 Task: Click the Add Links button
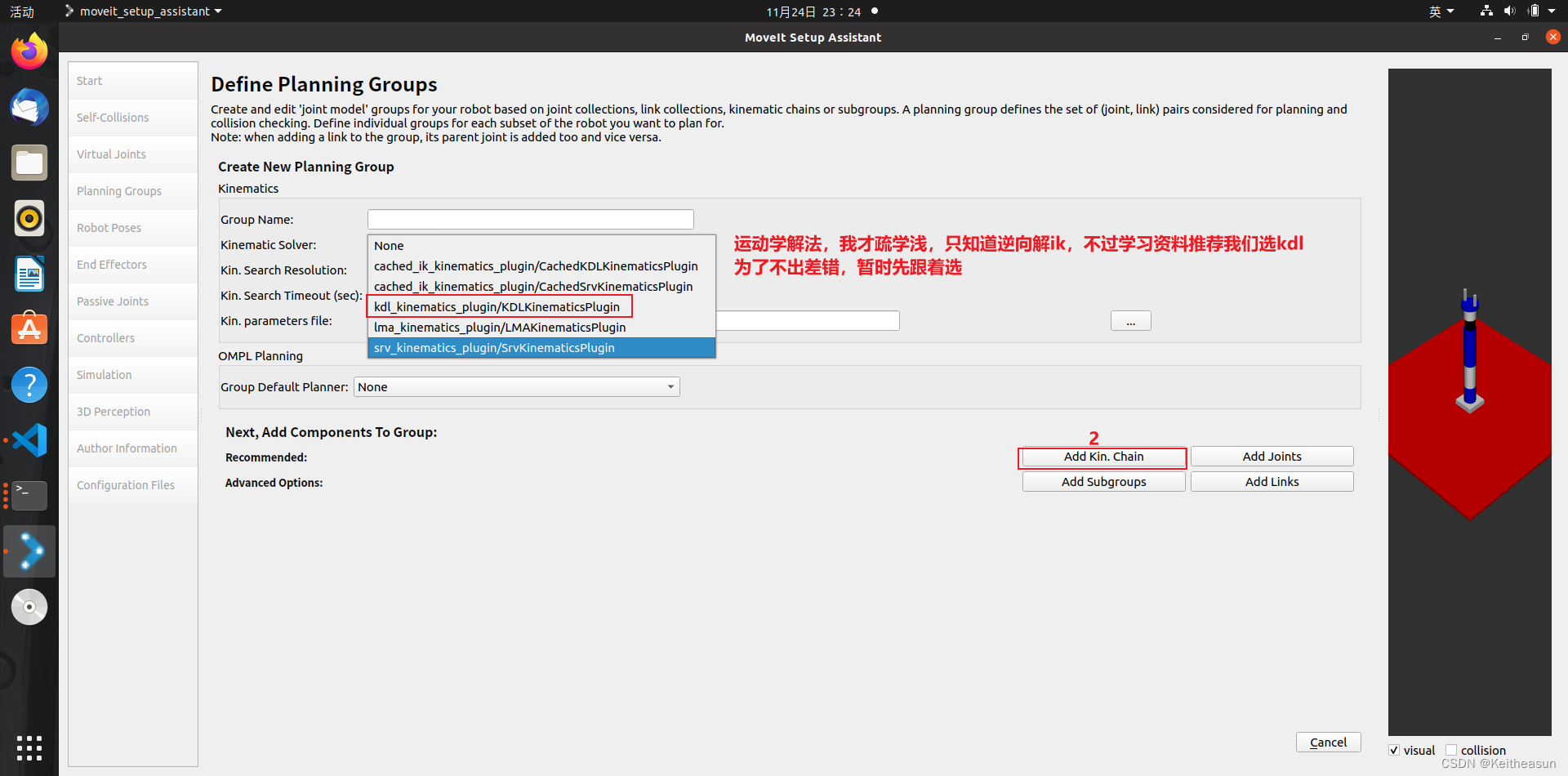coord(1272,482)
